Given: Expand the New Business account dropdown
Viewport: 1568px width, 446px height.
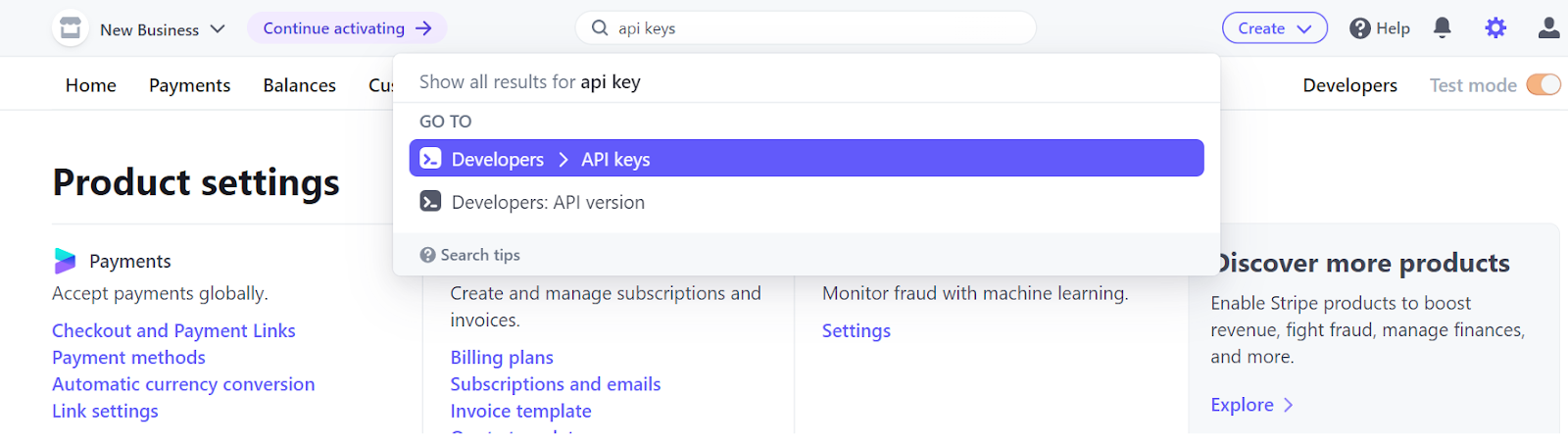Looking at the screenshot, I should (218, 29).
